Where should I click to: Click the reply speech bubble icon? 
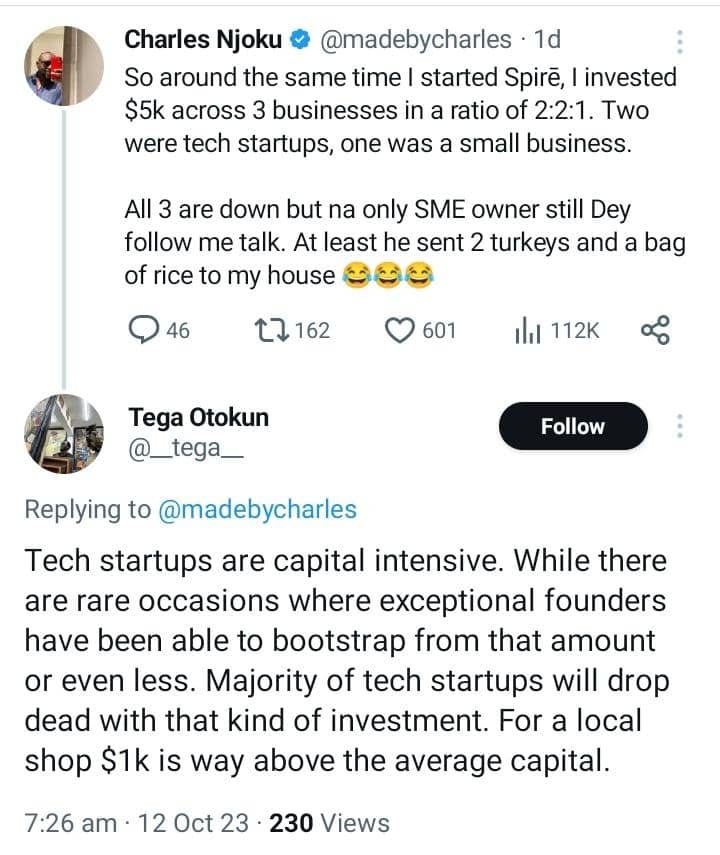pos(146,330)
